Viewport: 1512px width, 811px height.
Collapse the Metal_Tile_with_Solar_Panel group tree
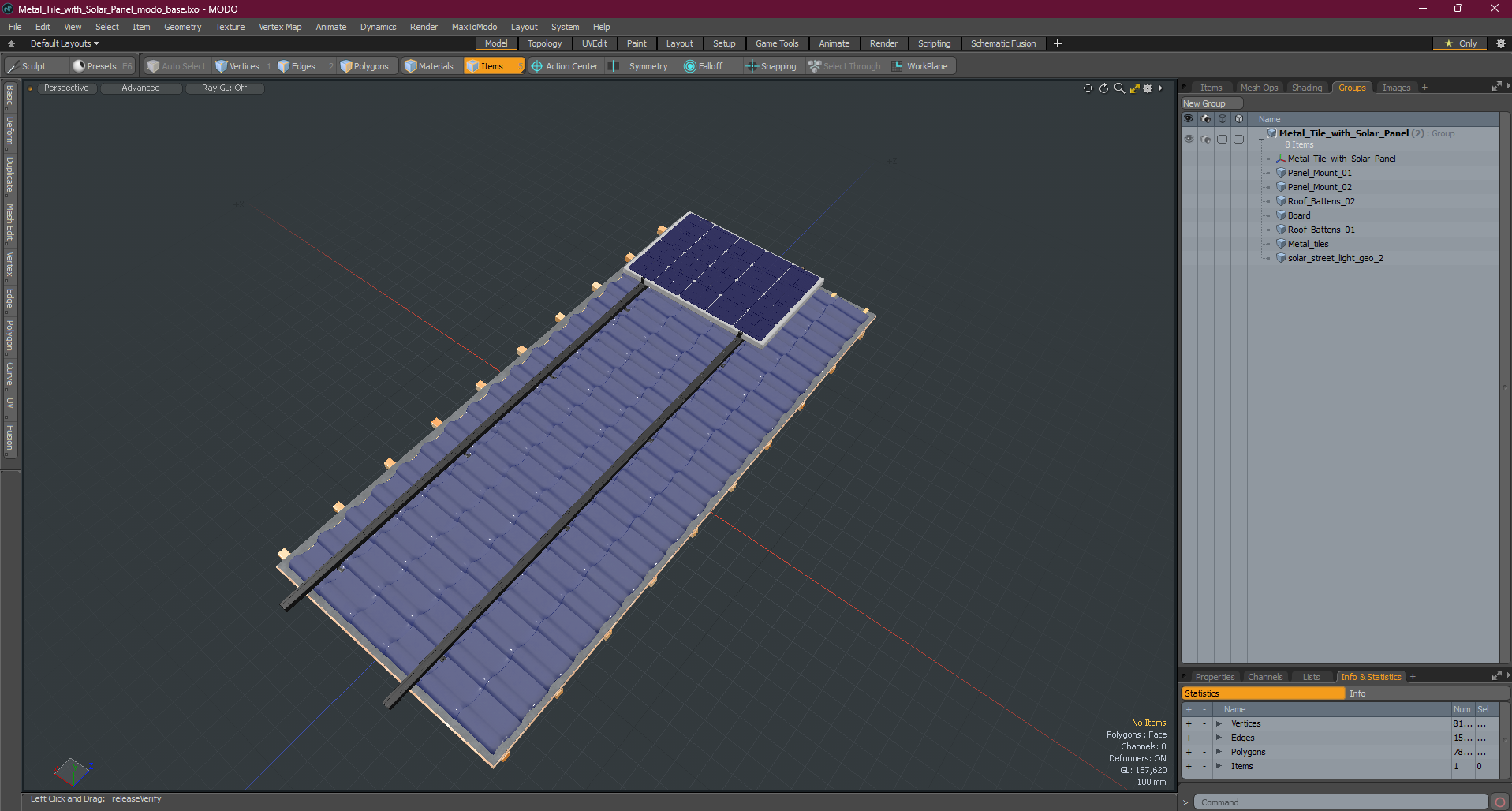[x=1261, y=138]
